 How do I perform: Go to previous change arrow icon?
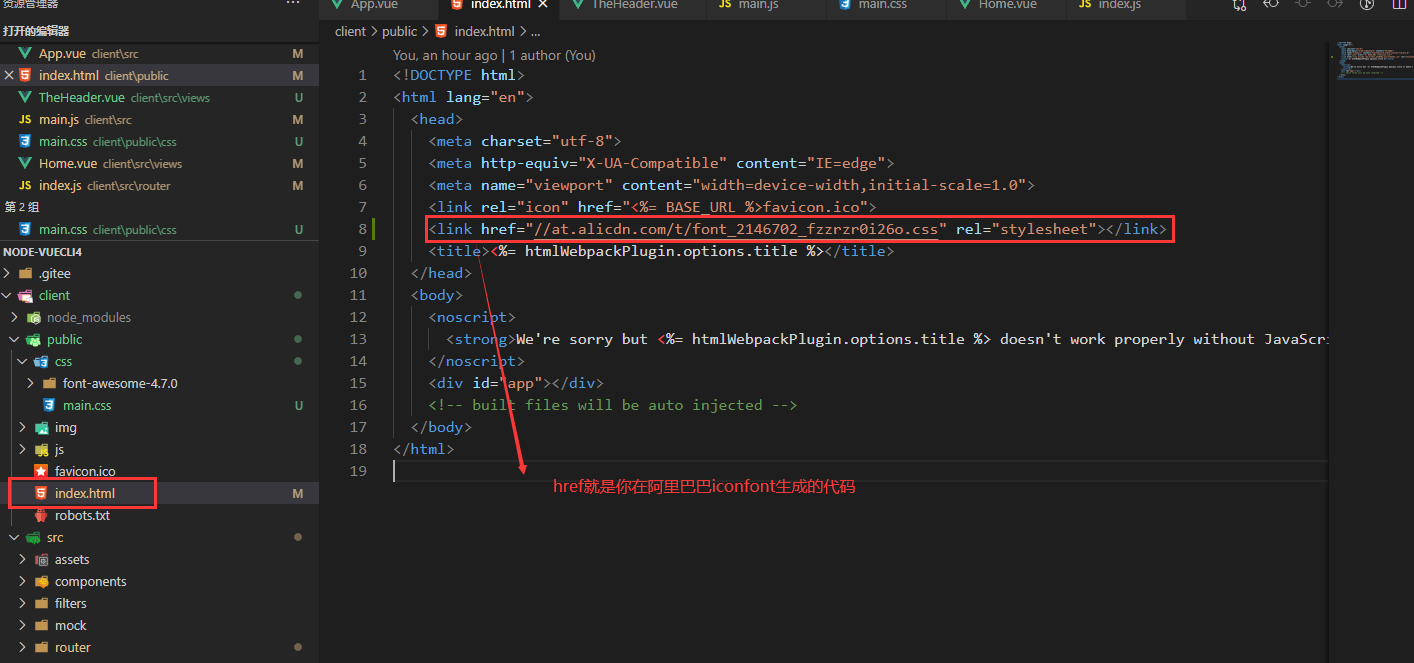tap(1271, 5)
